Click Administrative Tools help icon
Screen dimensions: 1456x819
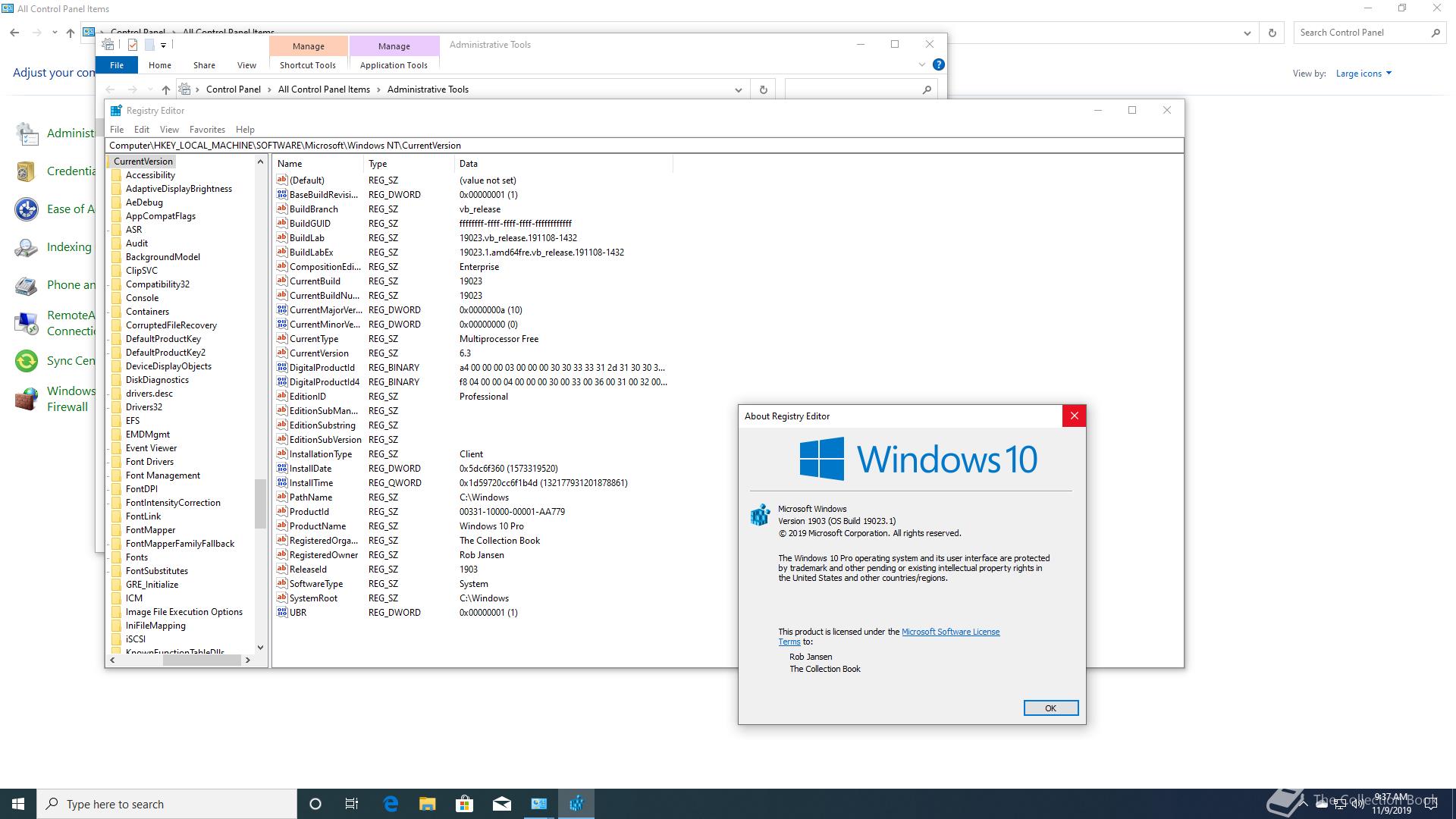[938, 65]
